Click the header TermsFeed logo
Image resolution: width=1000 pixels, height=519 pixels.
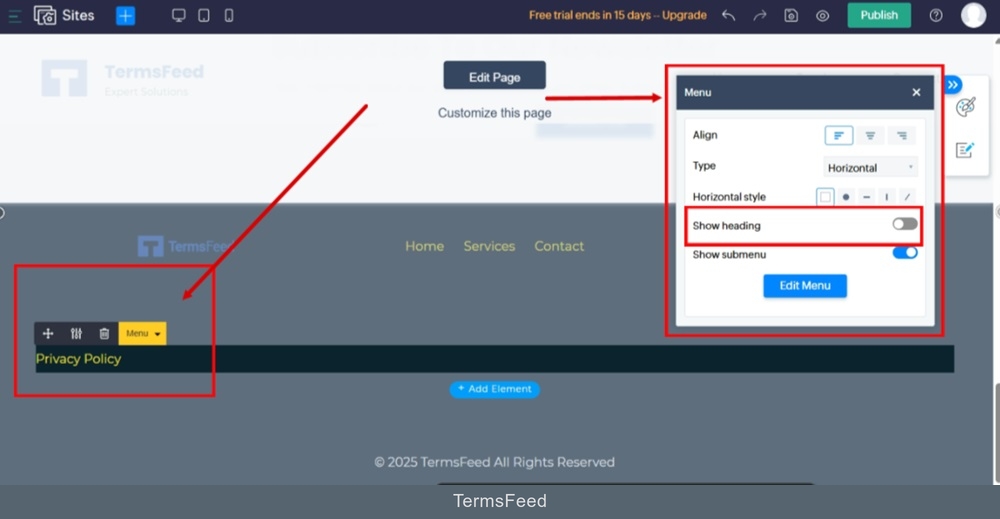tap(122, 78)
